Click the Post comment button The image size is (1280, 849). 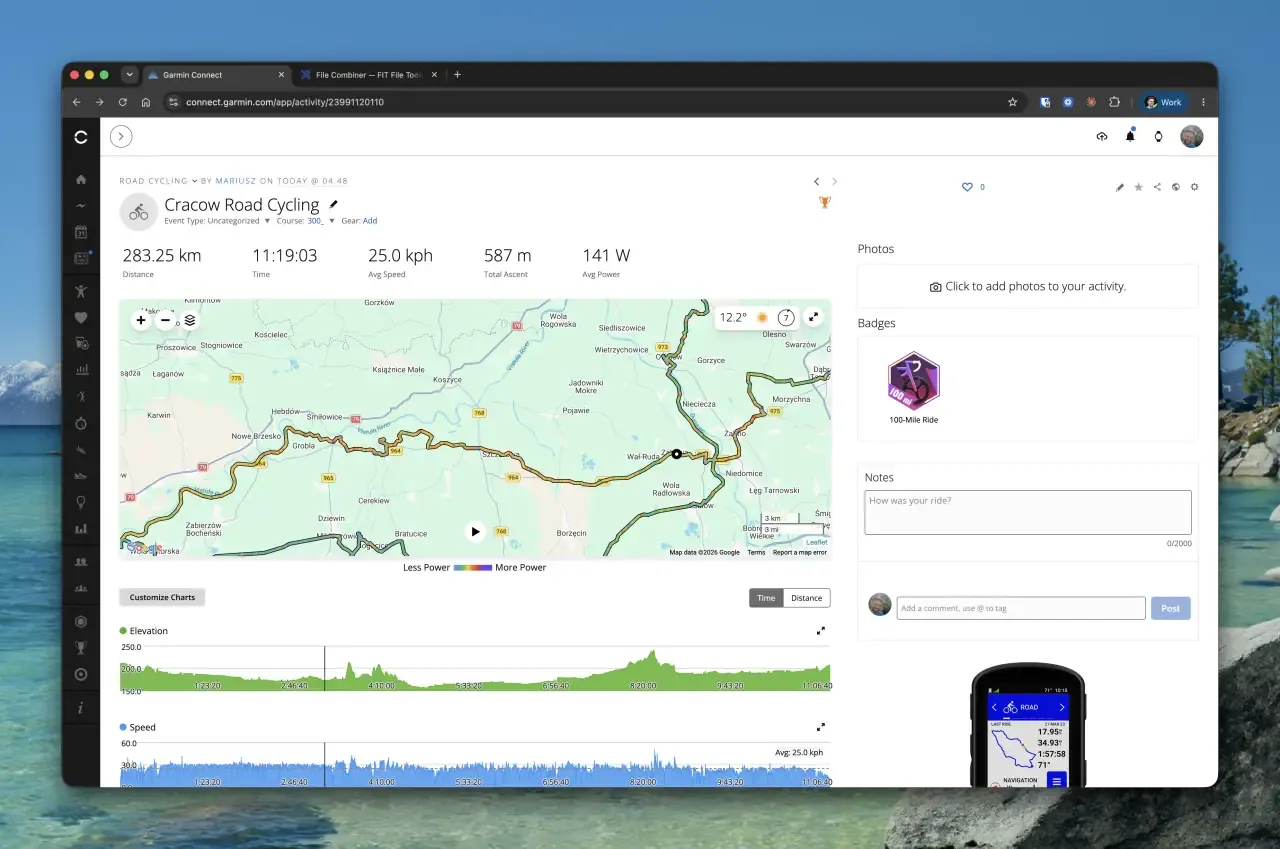[x=1171, y=608]
